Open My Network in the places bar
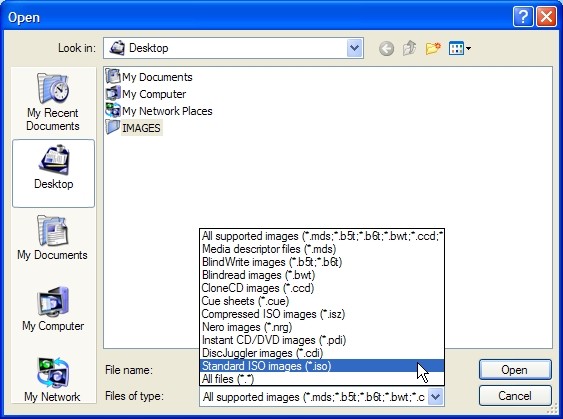This screenshot has width=563, height=419. point(52,380)
